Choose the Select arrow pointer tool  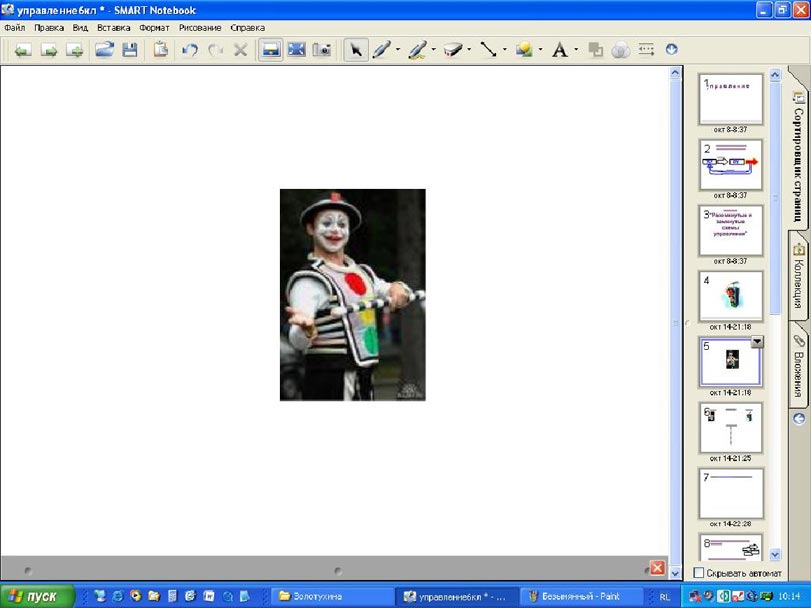[355, 50]
